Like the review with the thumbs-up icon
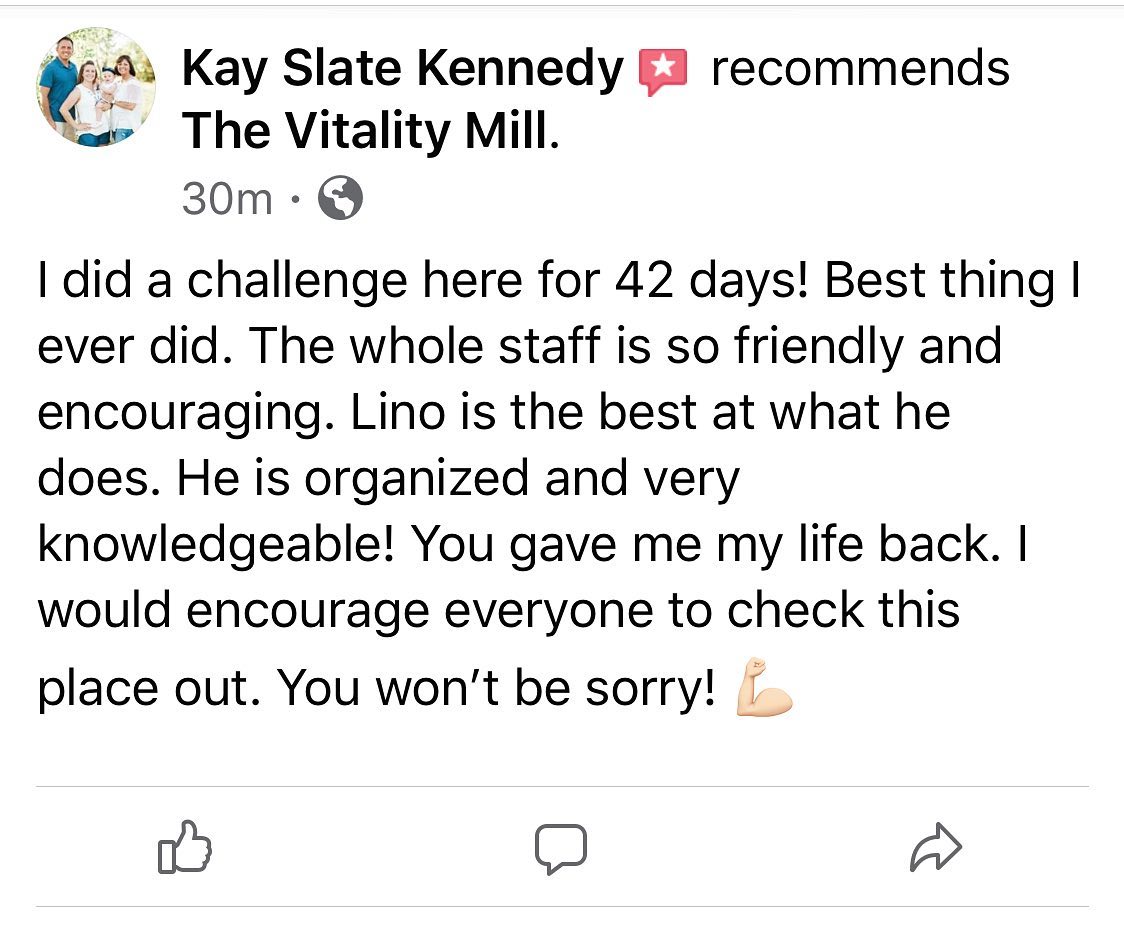1124x950 pixels. [185, 848]
